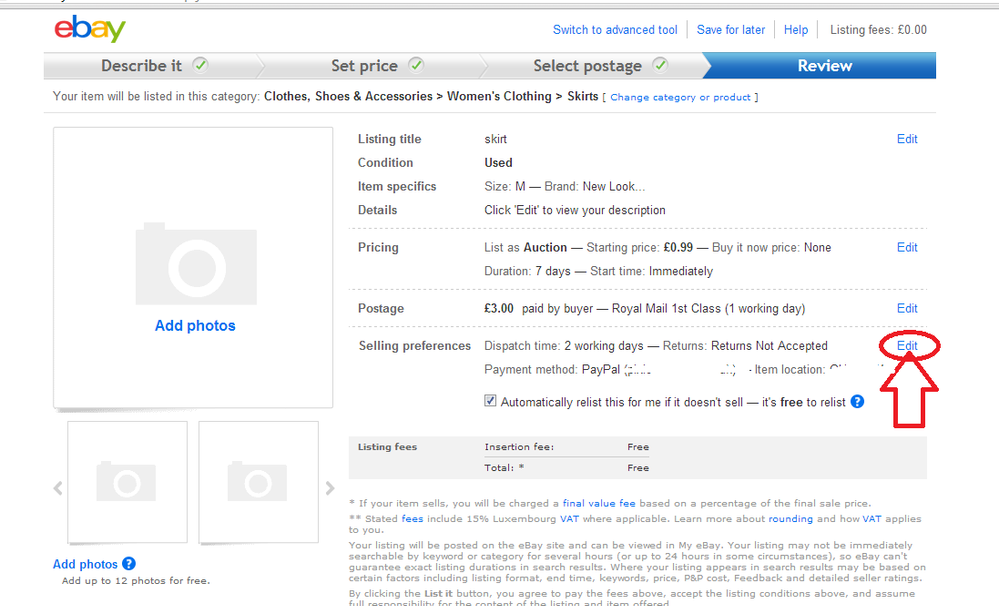The height and width of the screenshot is (606, 999).
Task: Click the help icon beside relist option
Action: click(857, 402)
